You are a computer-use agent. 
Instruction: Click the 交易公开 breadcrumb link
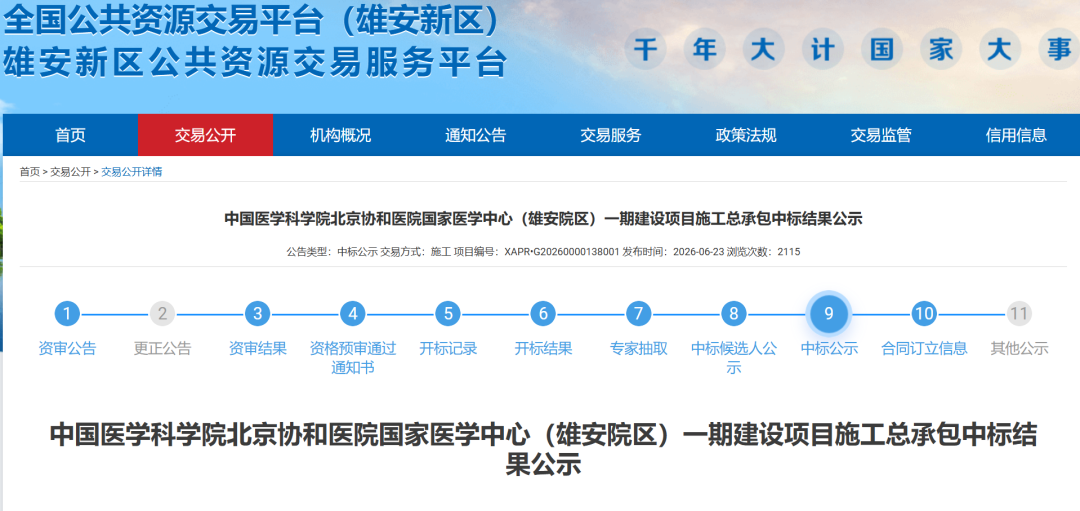point(70,172)
